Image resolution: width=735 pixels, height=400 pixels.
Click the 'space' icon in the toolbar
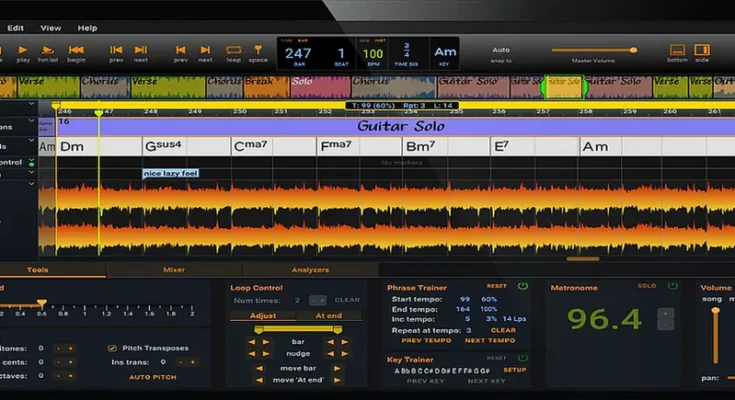click(x=258, y=50)
